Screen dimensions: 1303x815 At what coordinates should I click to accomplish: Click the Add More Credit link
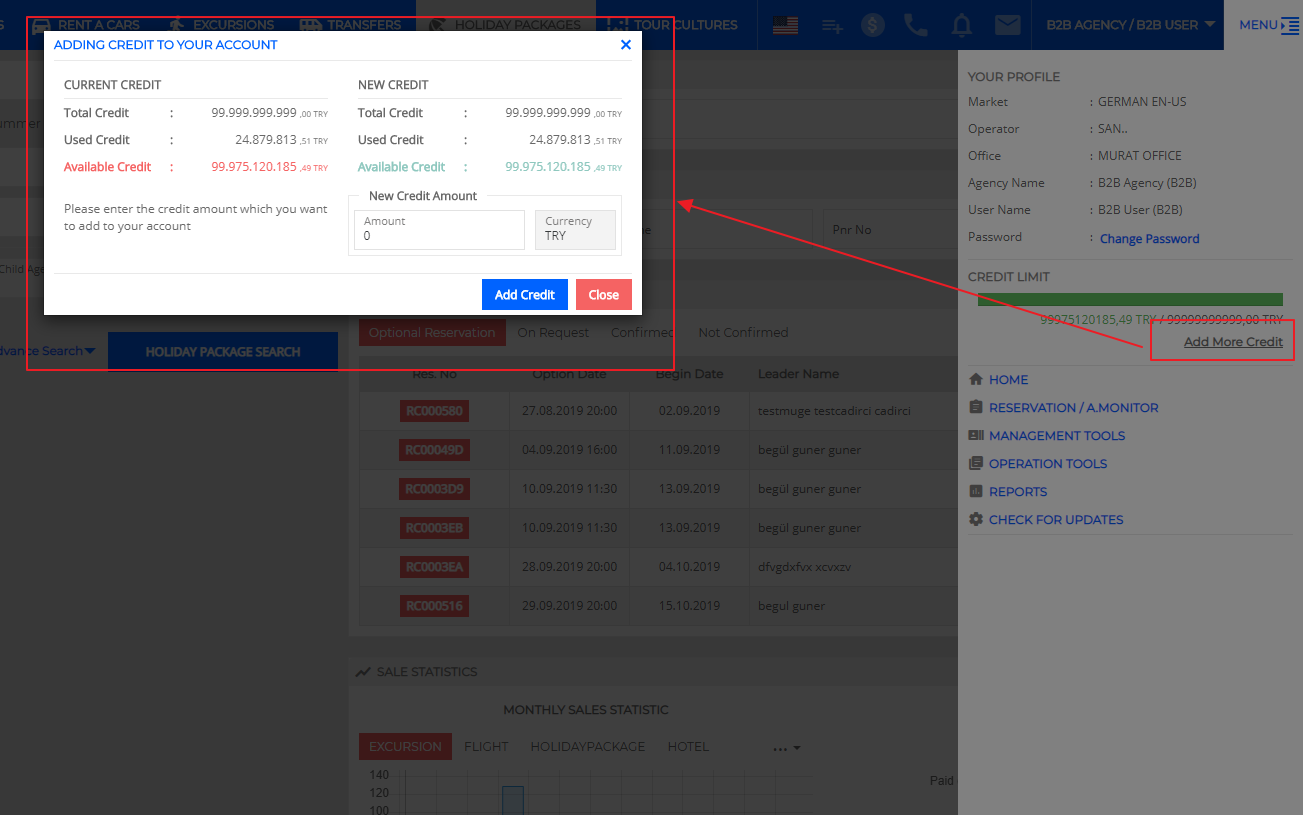pos(1233,342)
